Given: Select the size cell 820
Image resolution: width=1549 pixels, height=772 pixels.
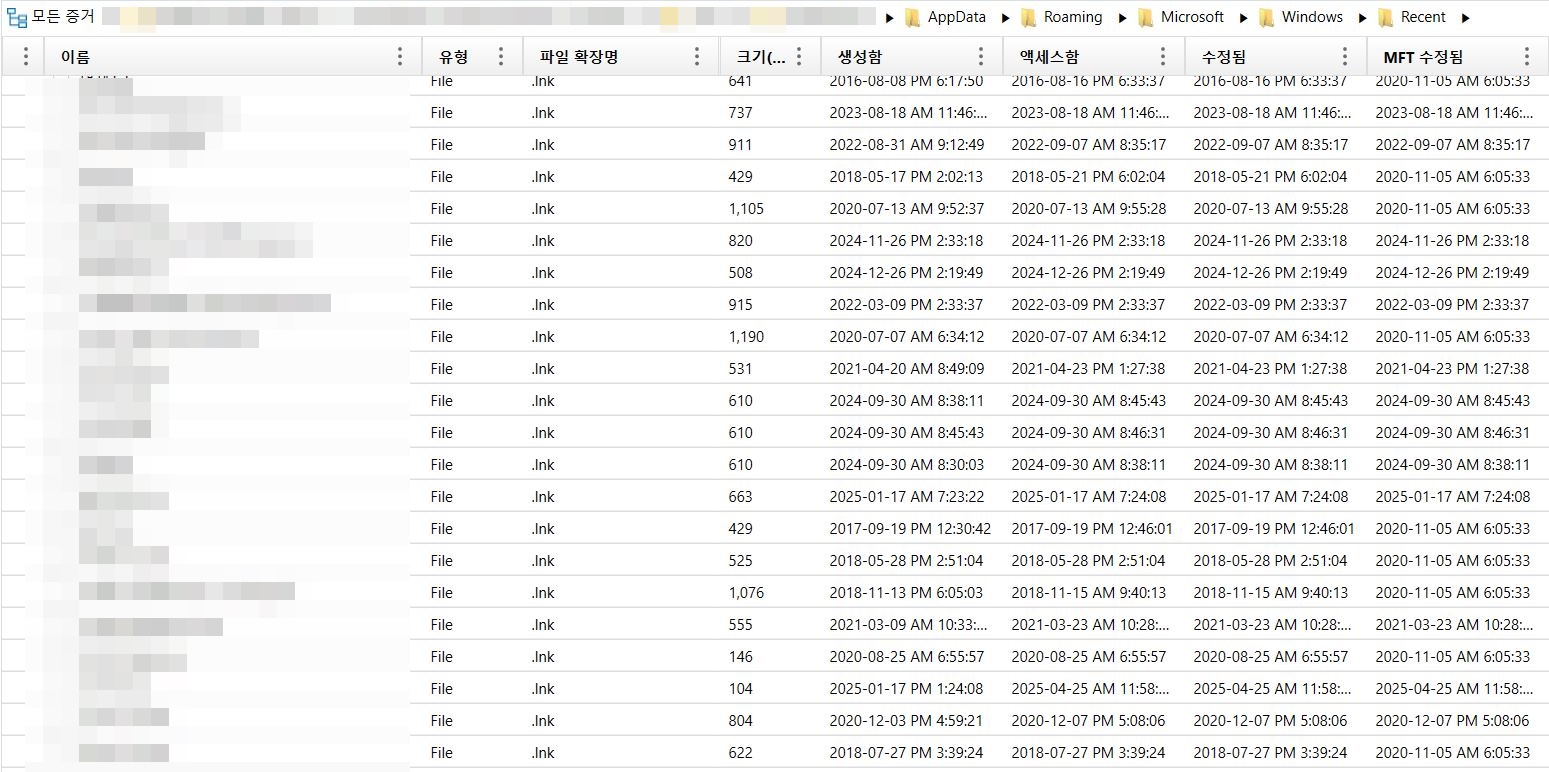Looking at the screenshot, I should click(741, 241).
